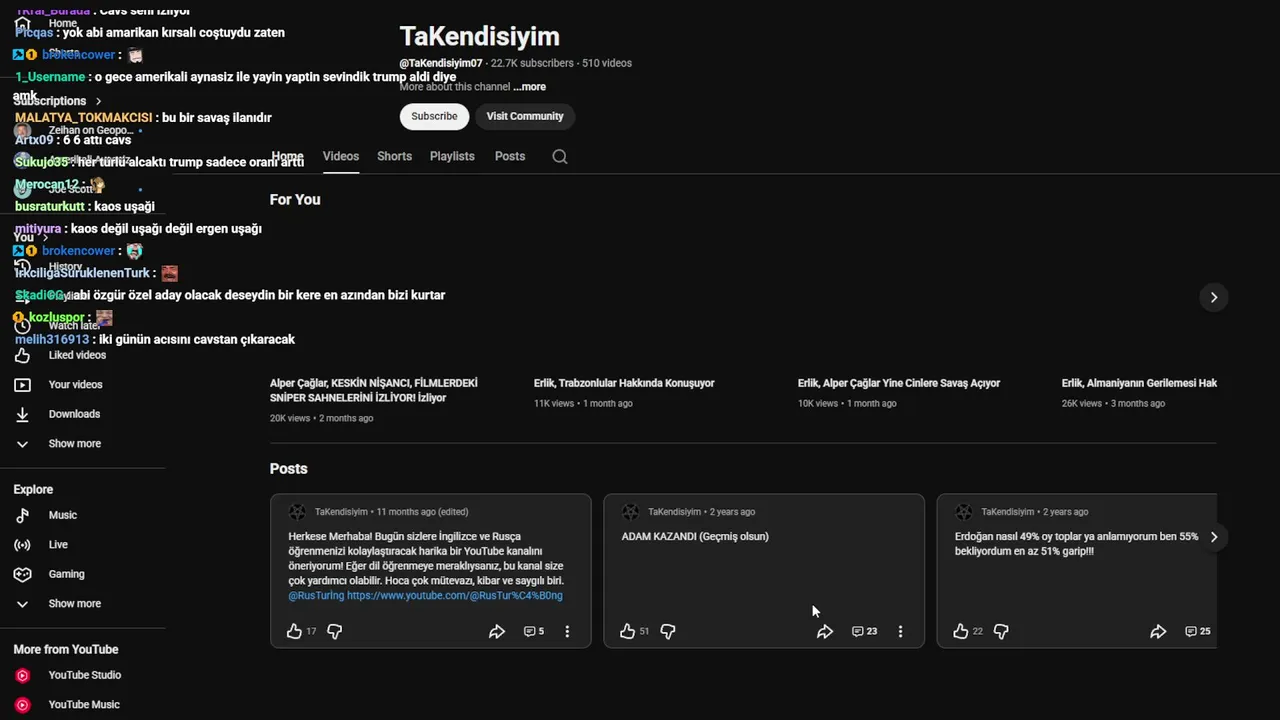Switch to the Posts tab
Image resolution: width=1280 pixels, height=720 pixels.
(x=510, y=156)
